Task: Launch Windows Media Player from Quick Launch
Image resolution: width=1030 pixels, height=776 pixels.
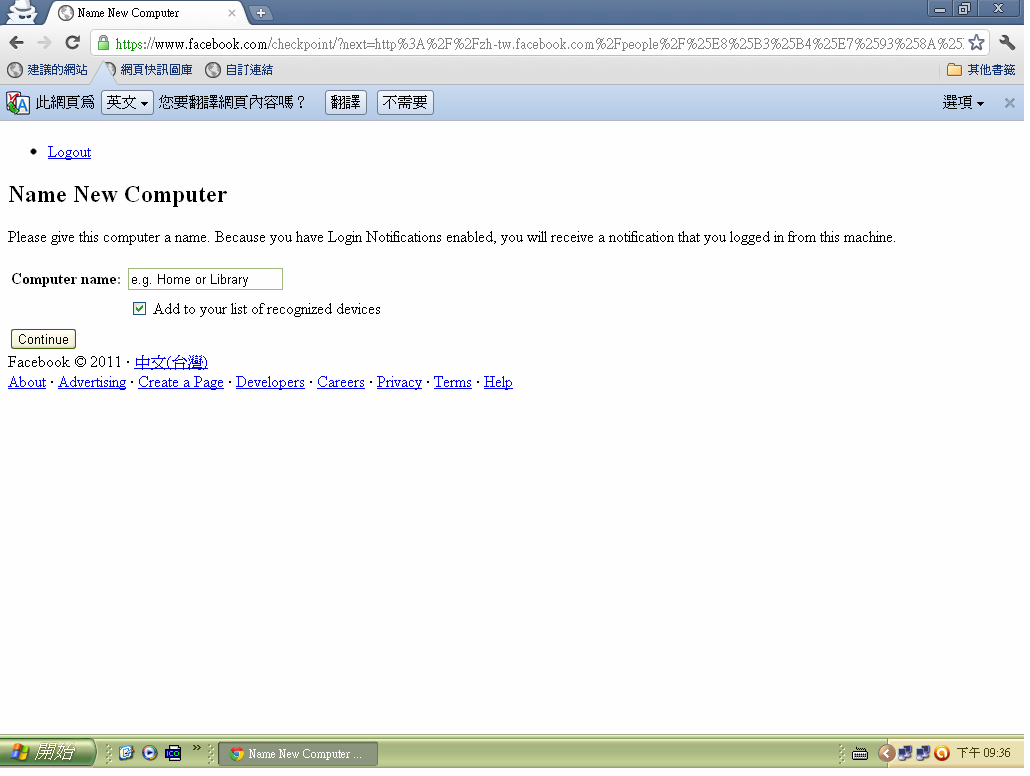Action: tap(150, 753)
